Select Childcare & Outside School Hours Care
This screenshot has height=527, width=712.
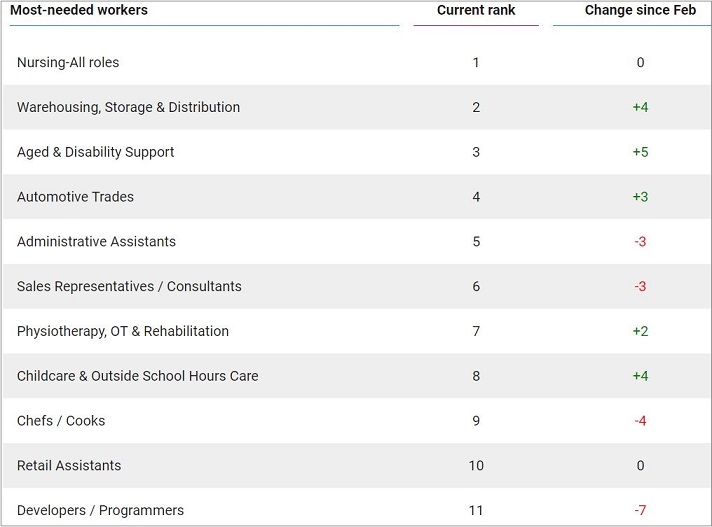pyautogui.click(x=137, y=376)
